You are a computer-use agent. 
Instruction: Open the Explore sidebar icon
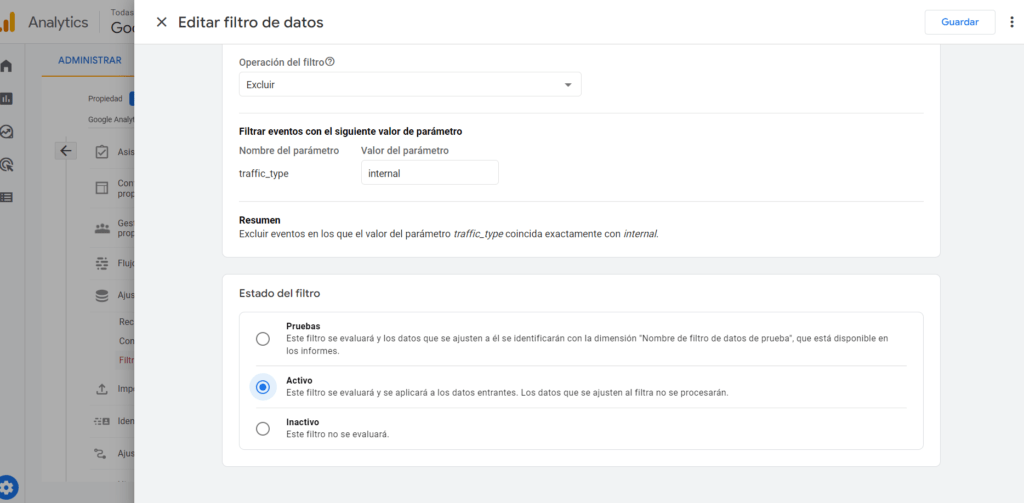[7, 131]
